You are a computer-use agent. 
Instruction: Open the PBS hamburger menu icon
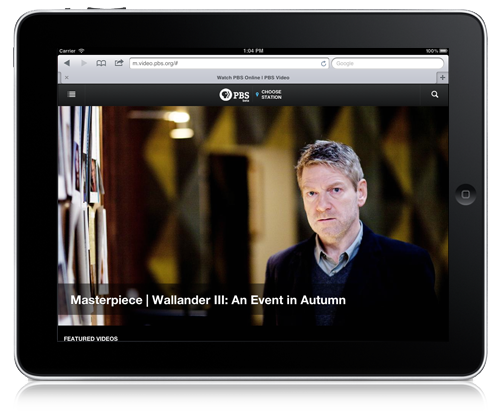coord(72,94)
